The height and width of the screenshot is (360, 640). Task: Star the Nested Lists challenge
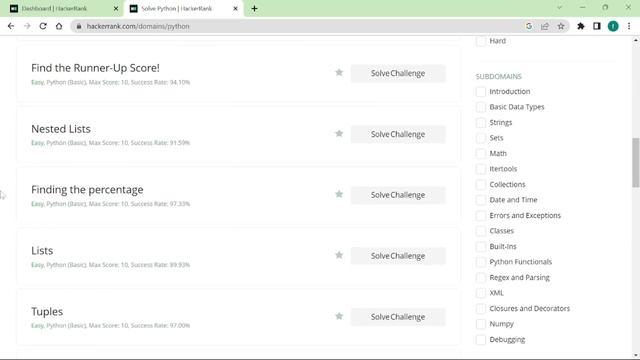point(339,133)
